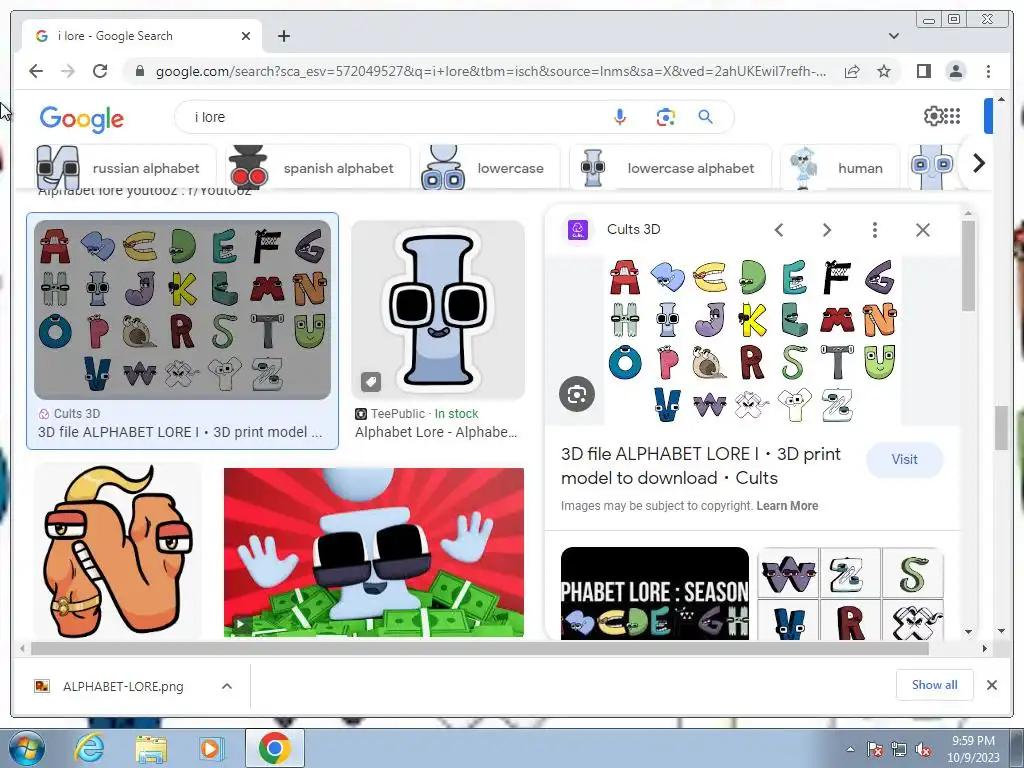Screen dimensions: 1024x768
Task: Open Chrome three-dot menu
Action: [988, 71]
